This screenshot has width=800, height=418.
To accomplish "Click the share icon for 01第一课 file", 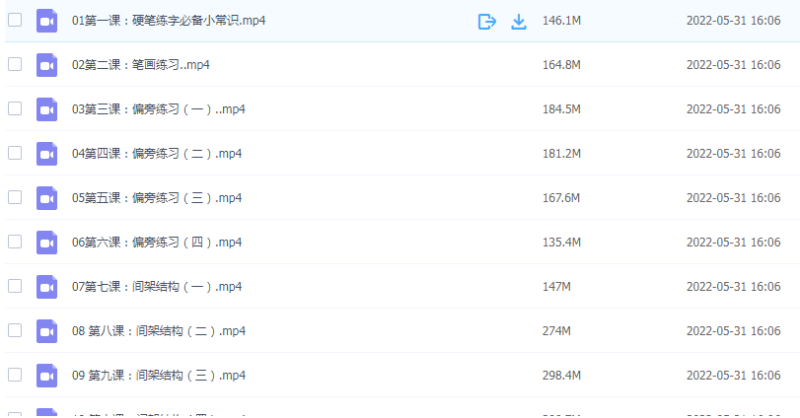I will pyautogui.click(x=487, y=21).
